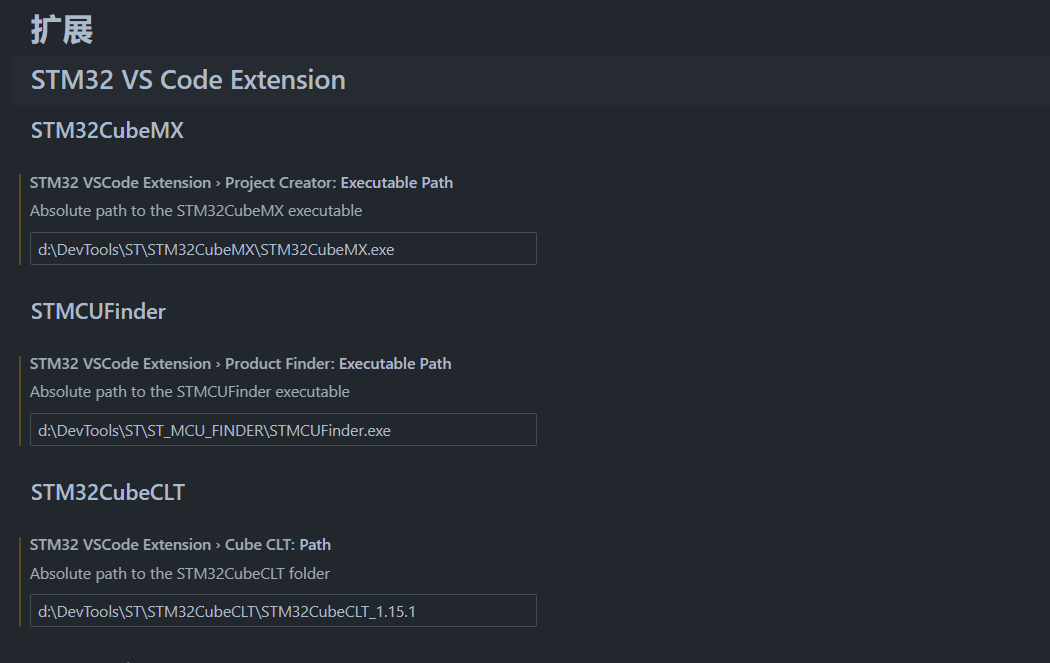The width and height of the screenshot is (1050, 663).
Task: Click the 'Project Creator: Executable Path' setting title
Action: (x=241, y=183)
